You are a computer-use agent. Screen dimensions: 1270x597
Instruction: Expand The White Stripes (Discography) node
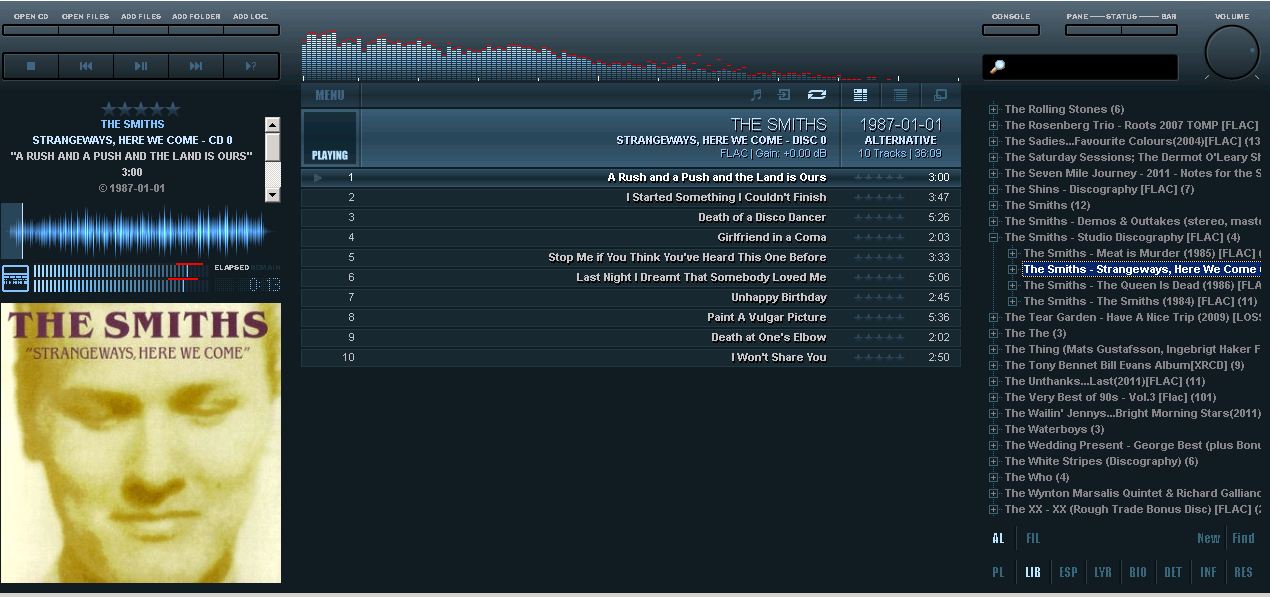coord(994,462)
